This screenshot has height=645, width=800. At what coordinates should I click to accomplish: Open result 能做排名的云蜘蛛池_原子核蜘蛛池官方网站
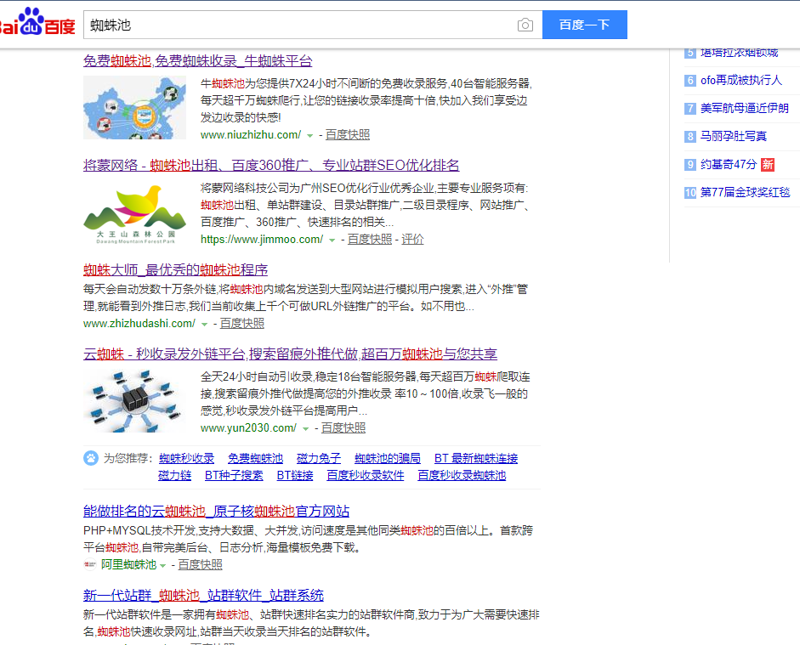point(216,511)
